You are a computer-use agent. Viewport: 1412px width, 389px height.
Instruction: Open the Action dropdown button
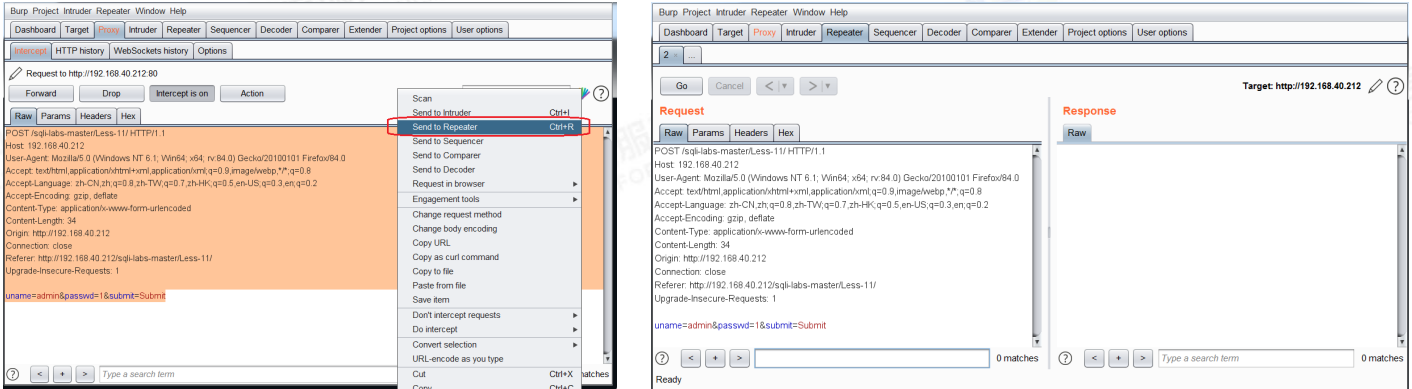(252, 93)
